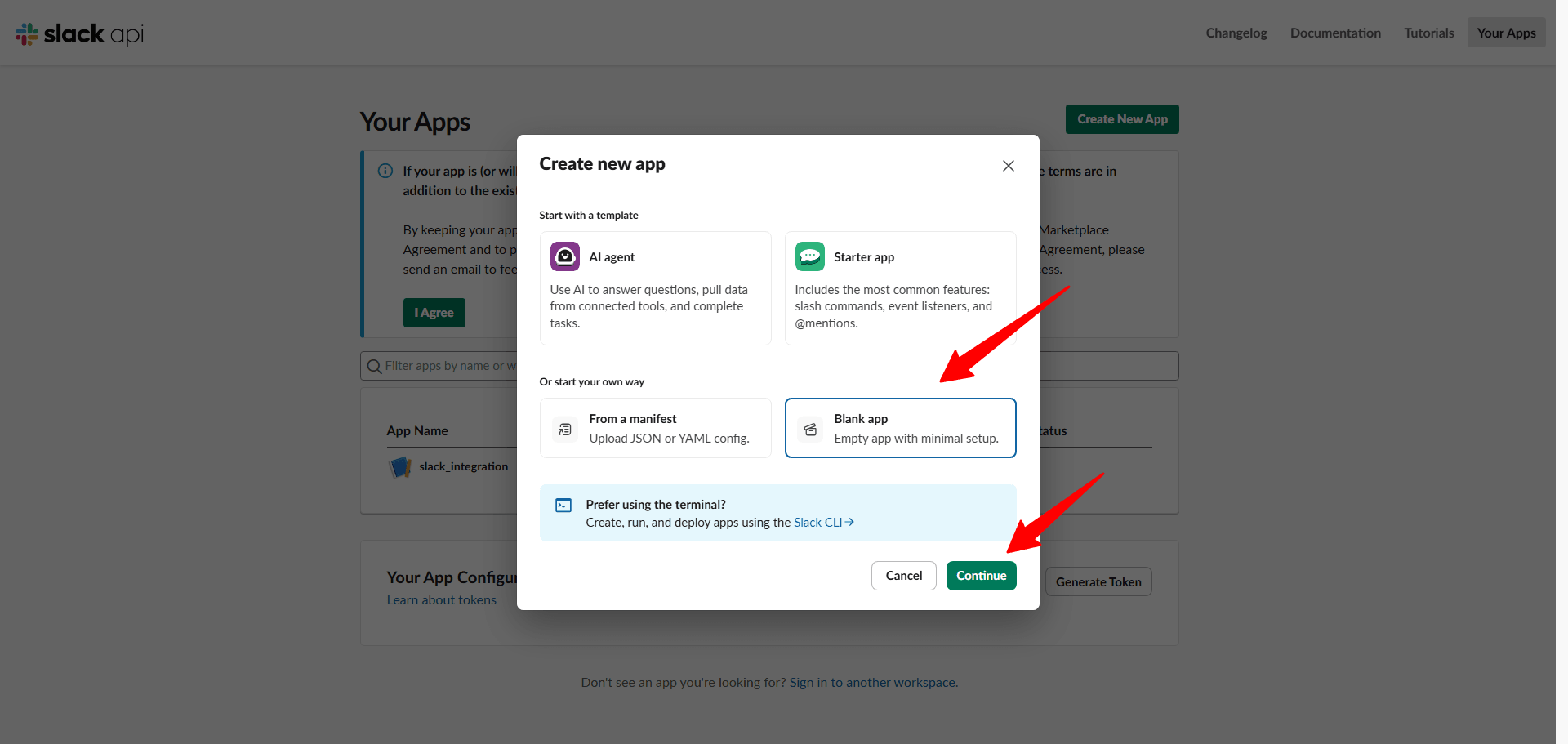Select the Starter app template icon

click(x=809, y=256)
